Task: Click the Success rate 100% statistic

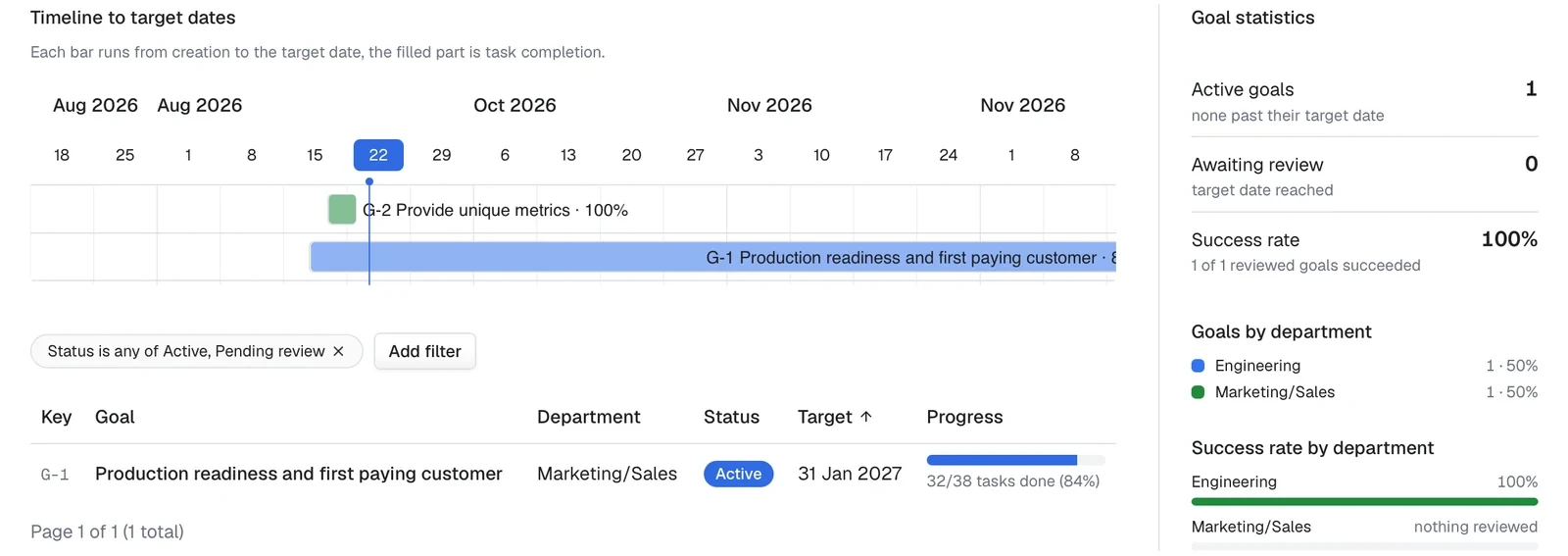Action: click(1364, 251)
